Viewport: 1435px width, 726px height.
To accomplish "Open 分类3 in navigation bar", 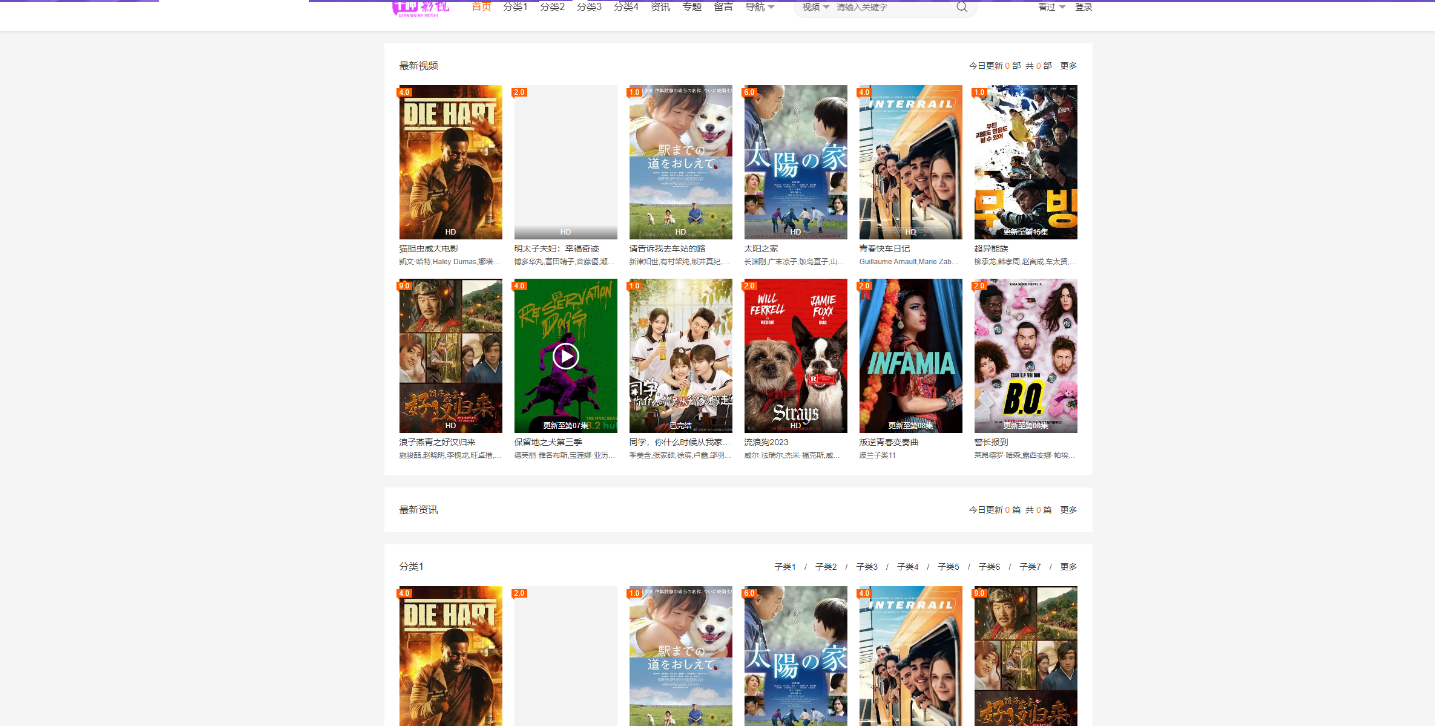I will coord(589,7).
